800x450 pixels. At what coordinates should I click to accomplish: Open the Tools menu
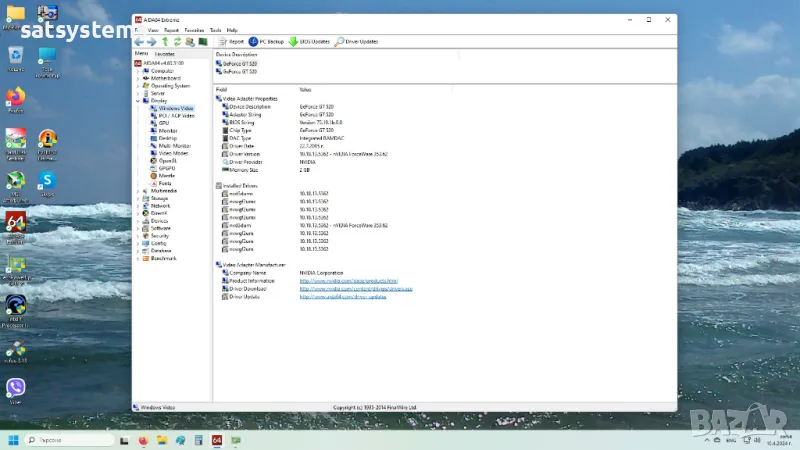217,31
